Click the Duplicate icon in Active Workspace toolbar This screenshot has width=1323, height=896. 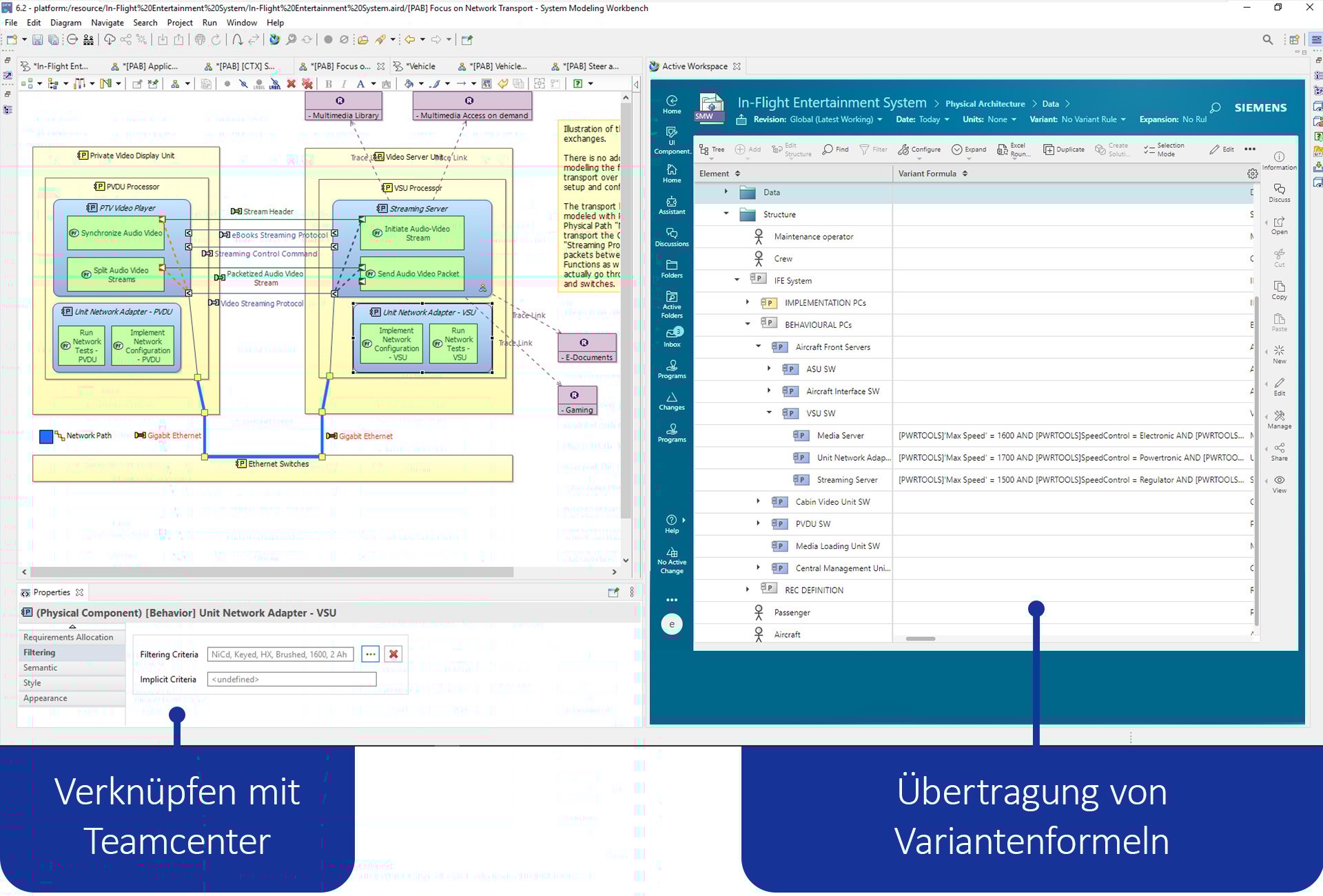(x=1063, y=149)
